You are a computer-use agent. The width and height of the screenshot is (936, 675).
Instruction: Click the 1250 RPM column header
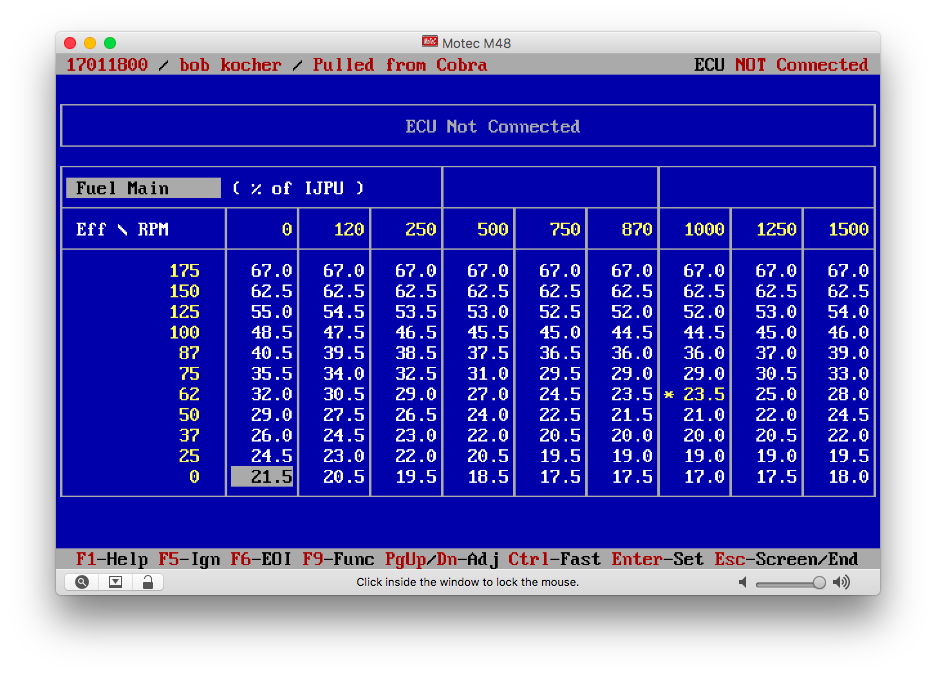tap(776, 229)
